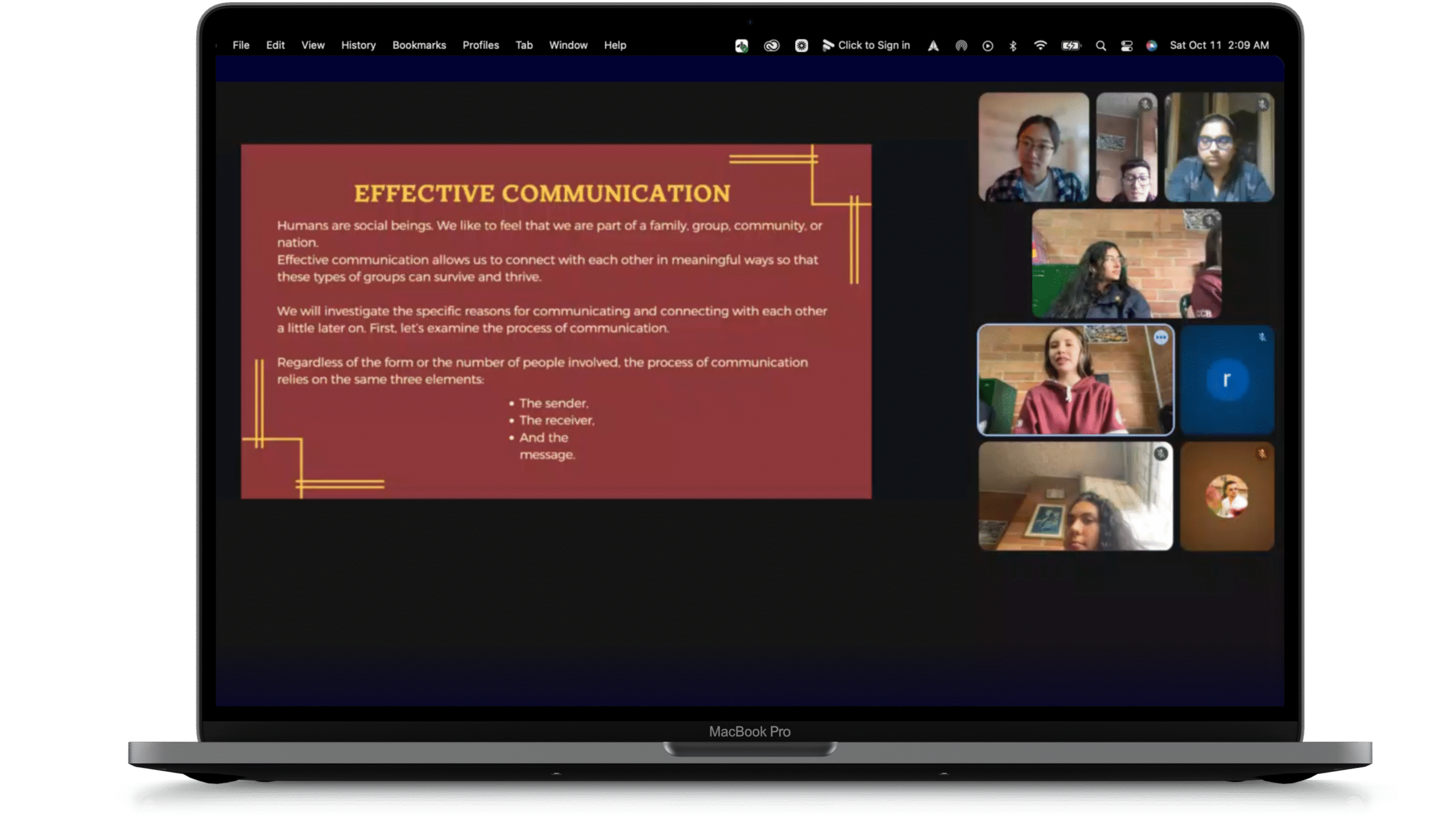Open the Profiles menu
This screenshot has height=819, width=1456.
481,45
